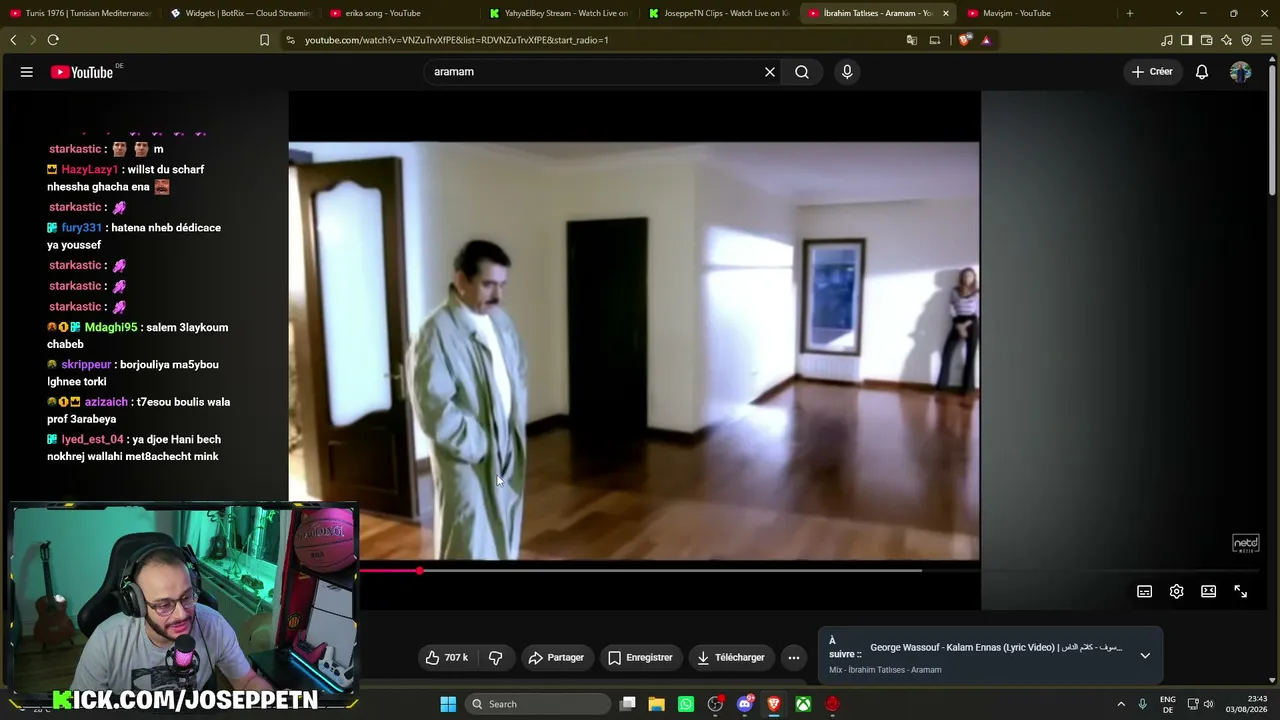Open the tab search dropdown arrow
Viewport: 1280px width, 720px height.
[1179, 13]
